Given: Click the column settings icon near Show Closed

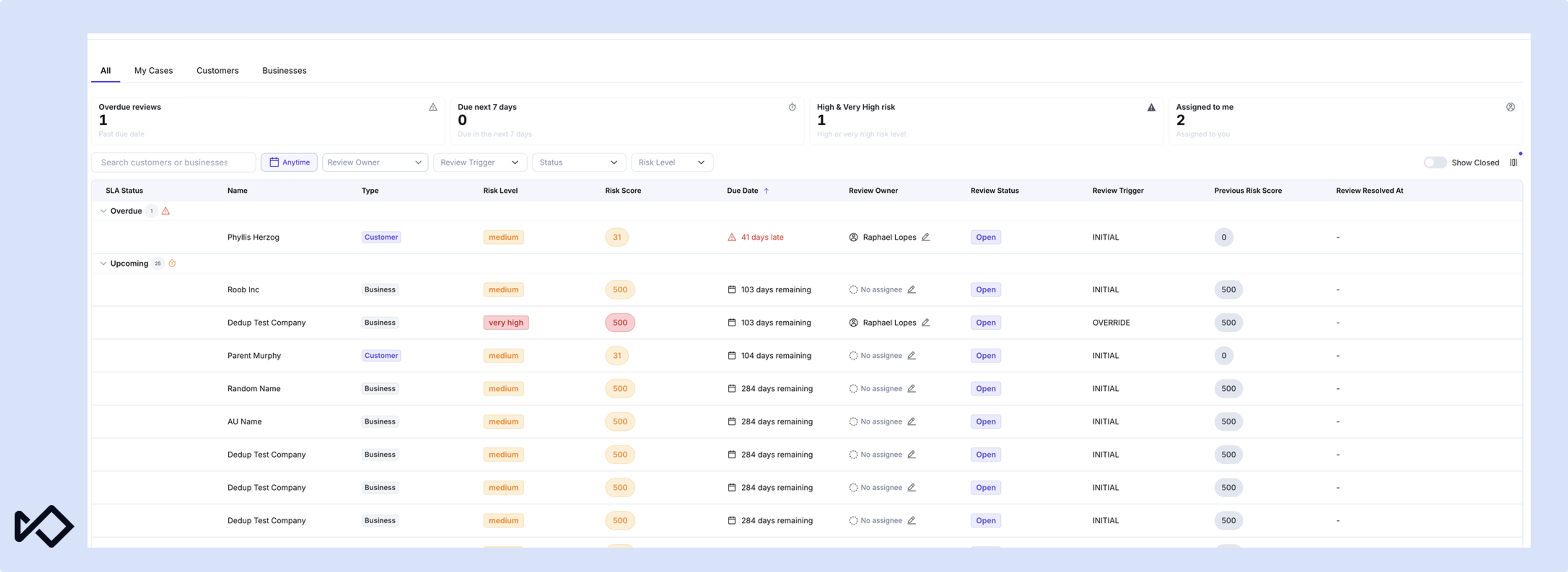Looking at the screenshot, I should click(x=1513, y=162).
